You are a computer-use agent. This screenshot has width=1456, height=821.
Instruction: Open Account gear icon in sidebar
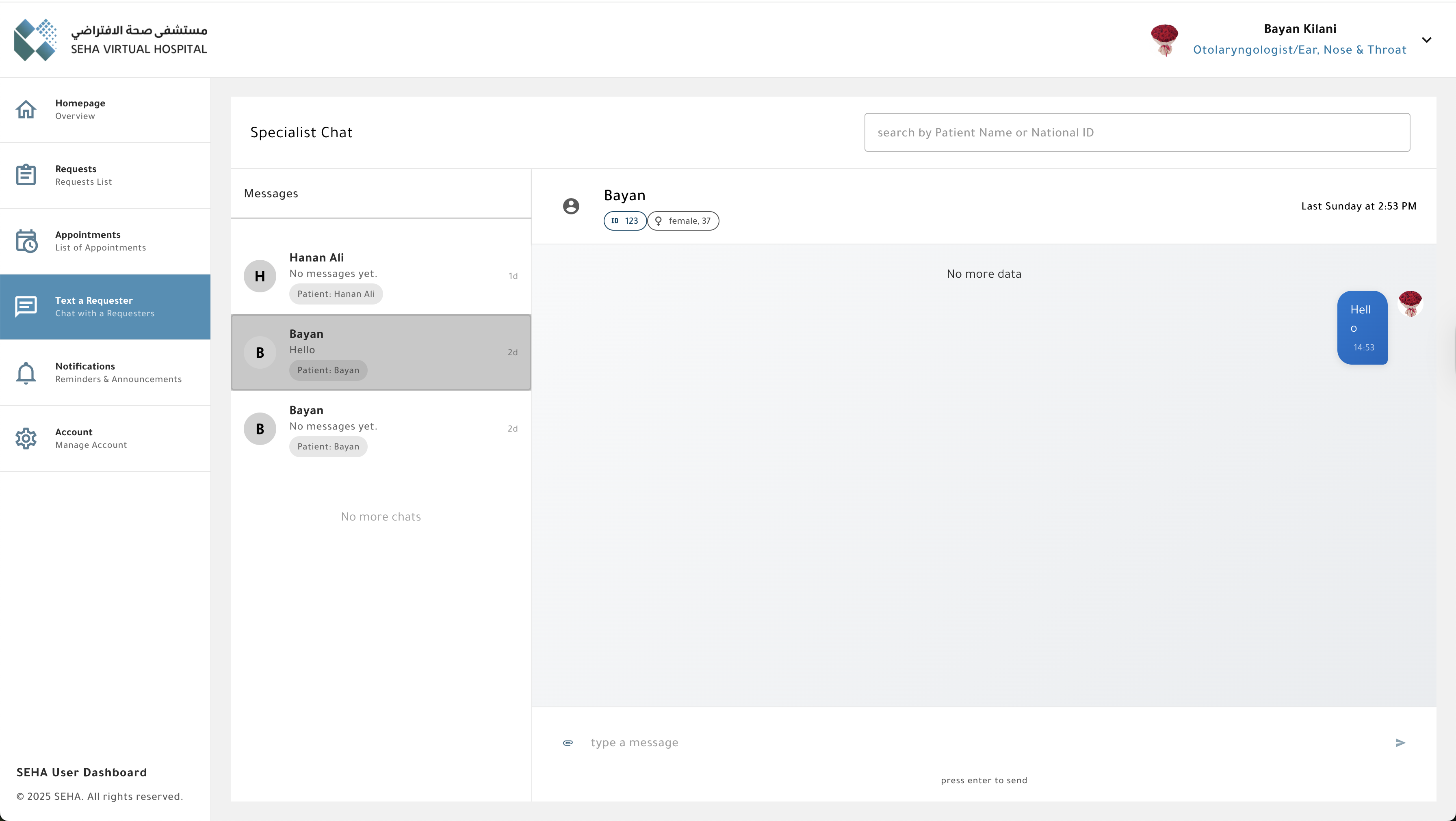click(x=26, y=439)
